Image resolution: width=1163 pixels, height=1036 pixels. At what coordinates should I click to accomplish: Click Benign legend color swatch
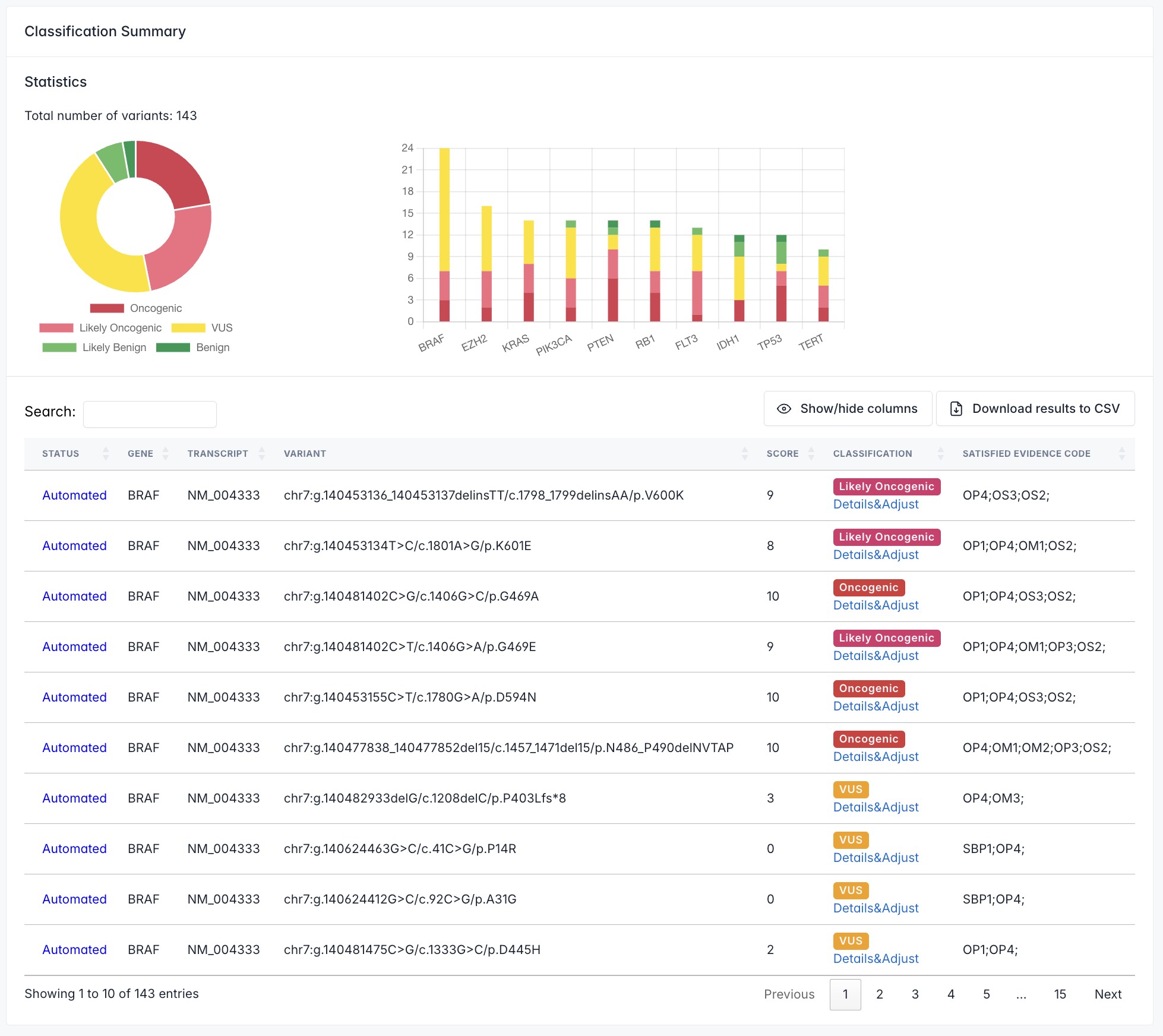point(173,348)
